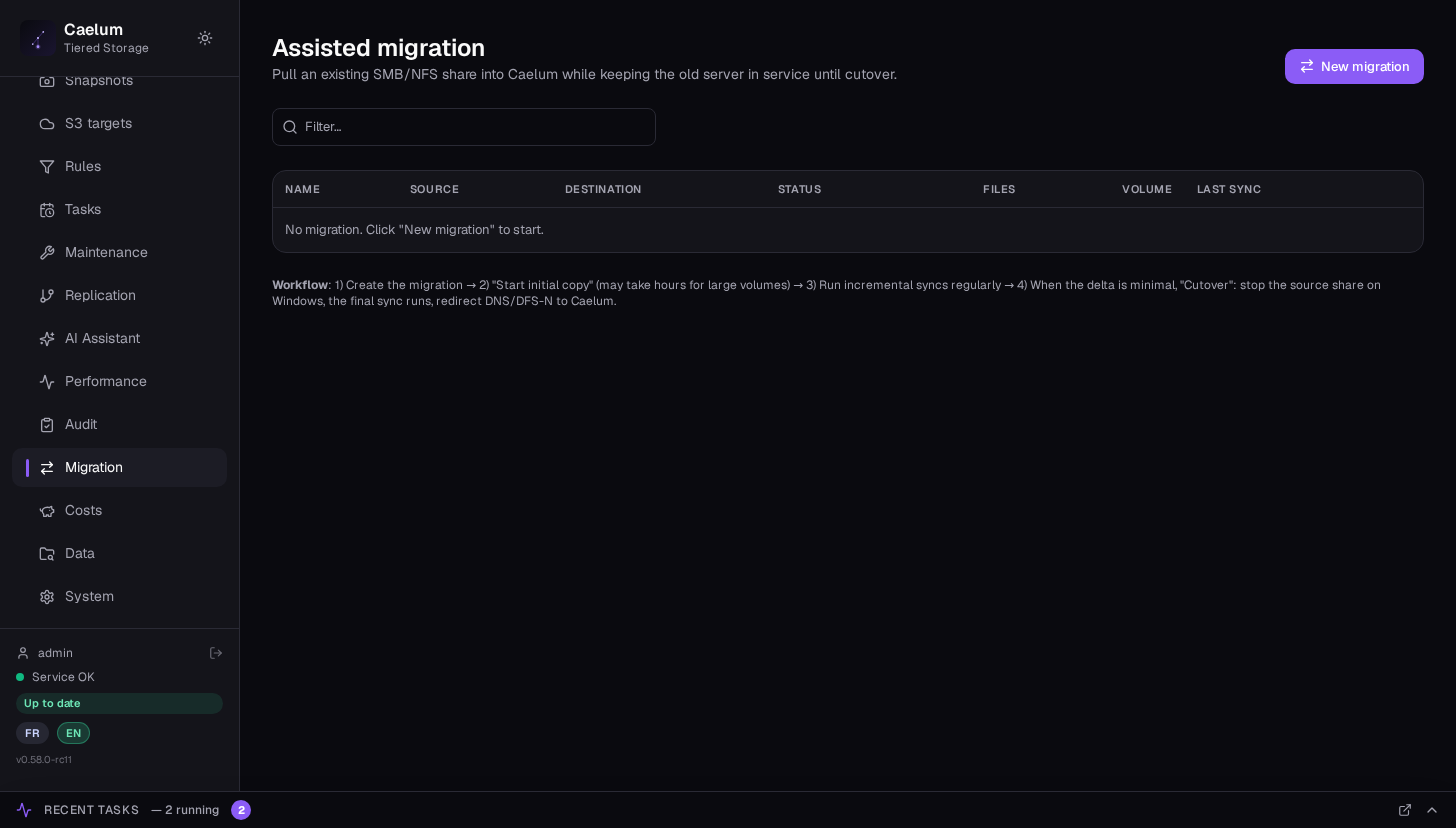Sort by the Name column header
Viewport: 1456px width, 828px height.
coord(302,190)
